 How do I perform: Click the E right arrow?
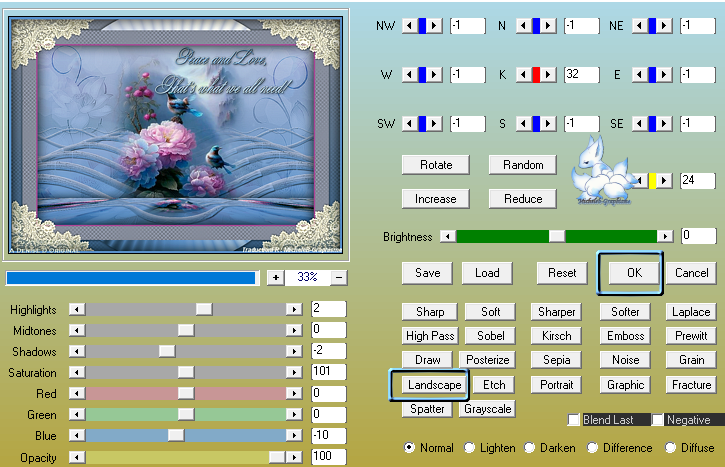click(664, 74)
